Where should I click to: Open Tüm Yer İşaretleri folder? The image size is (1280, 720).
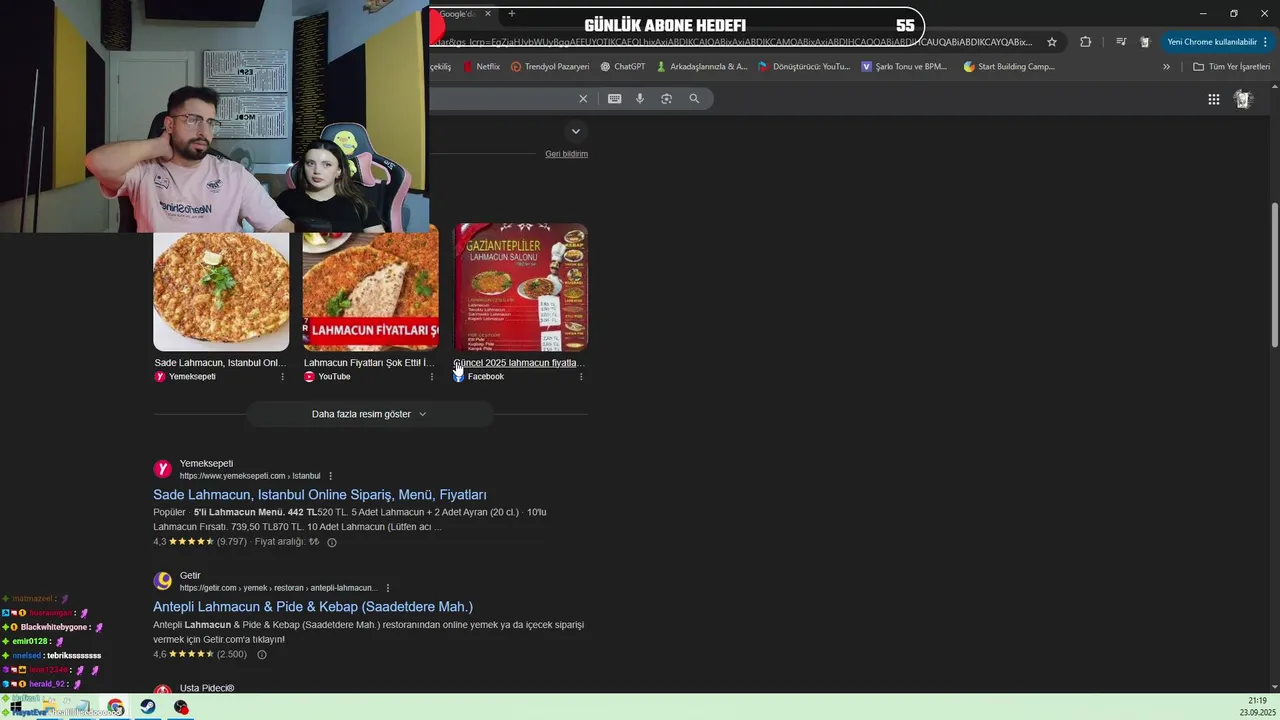pos(1231,67)
